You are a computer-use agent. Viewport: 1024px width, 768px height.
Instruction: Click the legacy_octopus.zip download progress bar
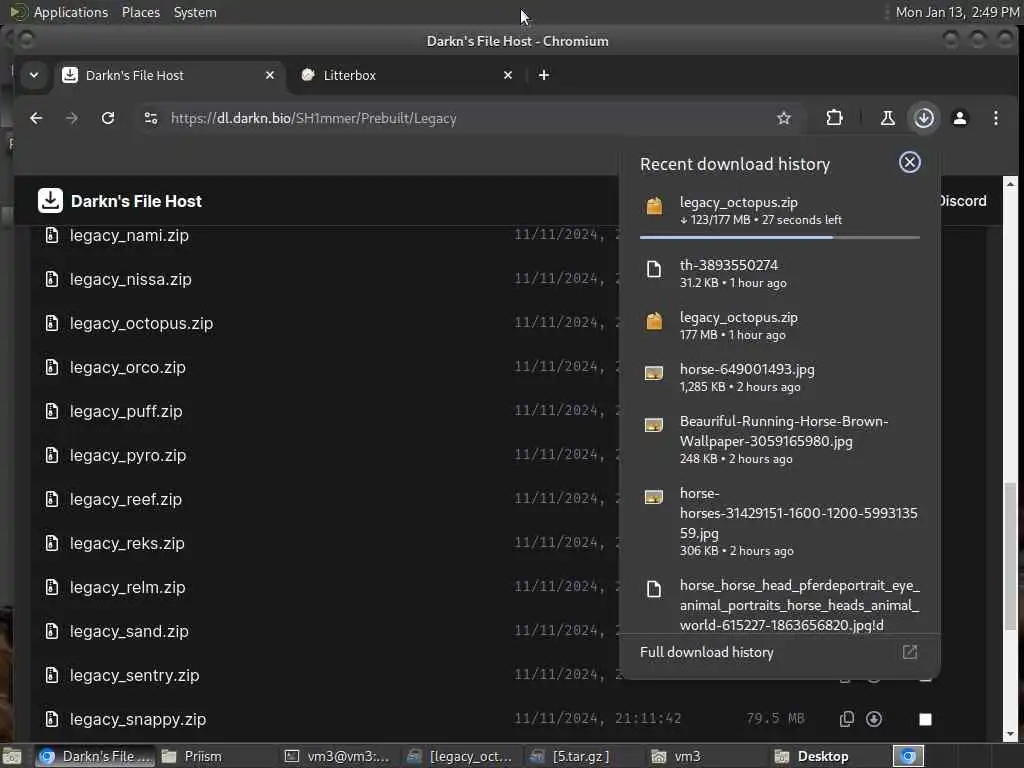click(780, 237)
